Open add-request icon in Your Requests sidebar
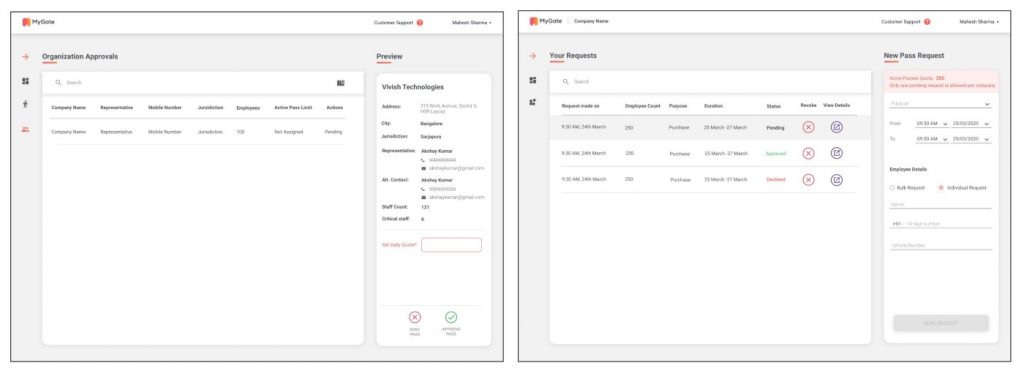The width and height of the screenshot is (1024, 371). point(533,103)
